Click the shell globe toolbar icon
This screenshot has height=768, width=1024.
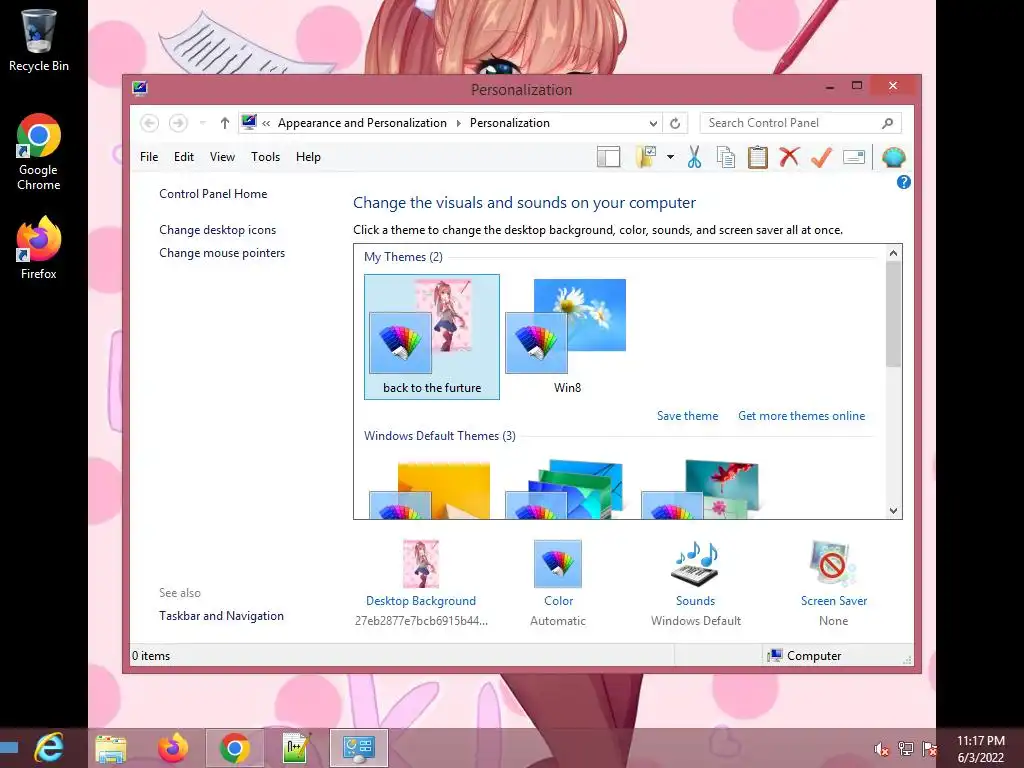coord(893,157)
